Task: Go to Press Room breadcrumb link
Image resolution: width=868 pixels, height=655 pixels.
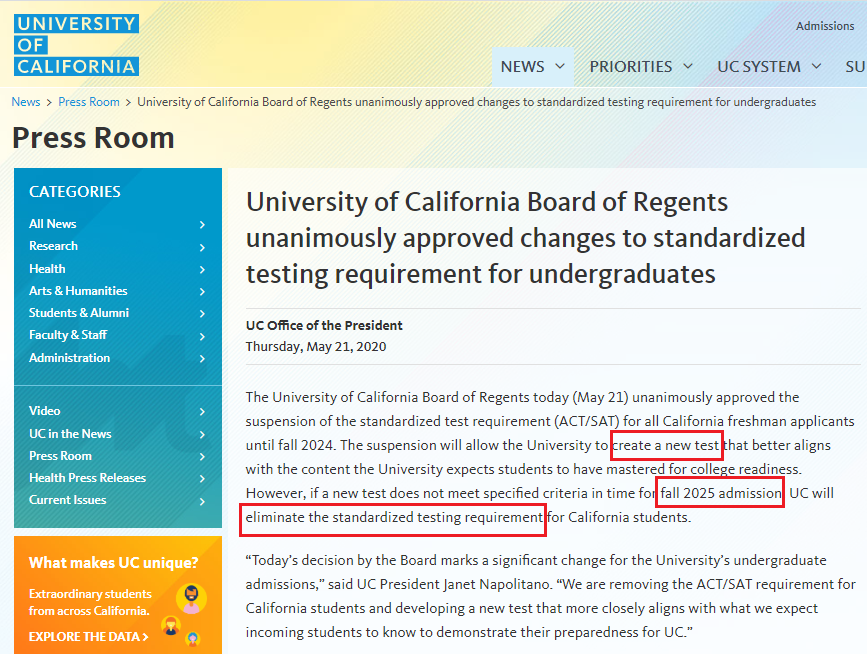Action: (89, 102)
